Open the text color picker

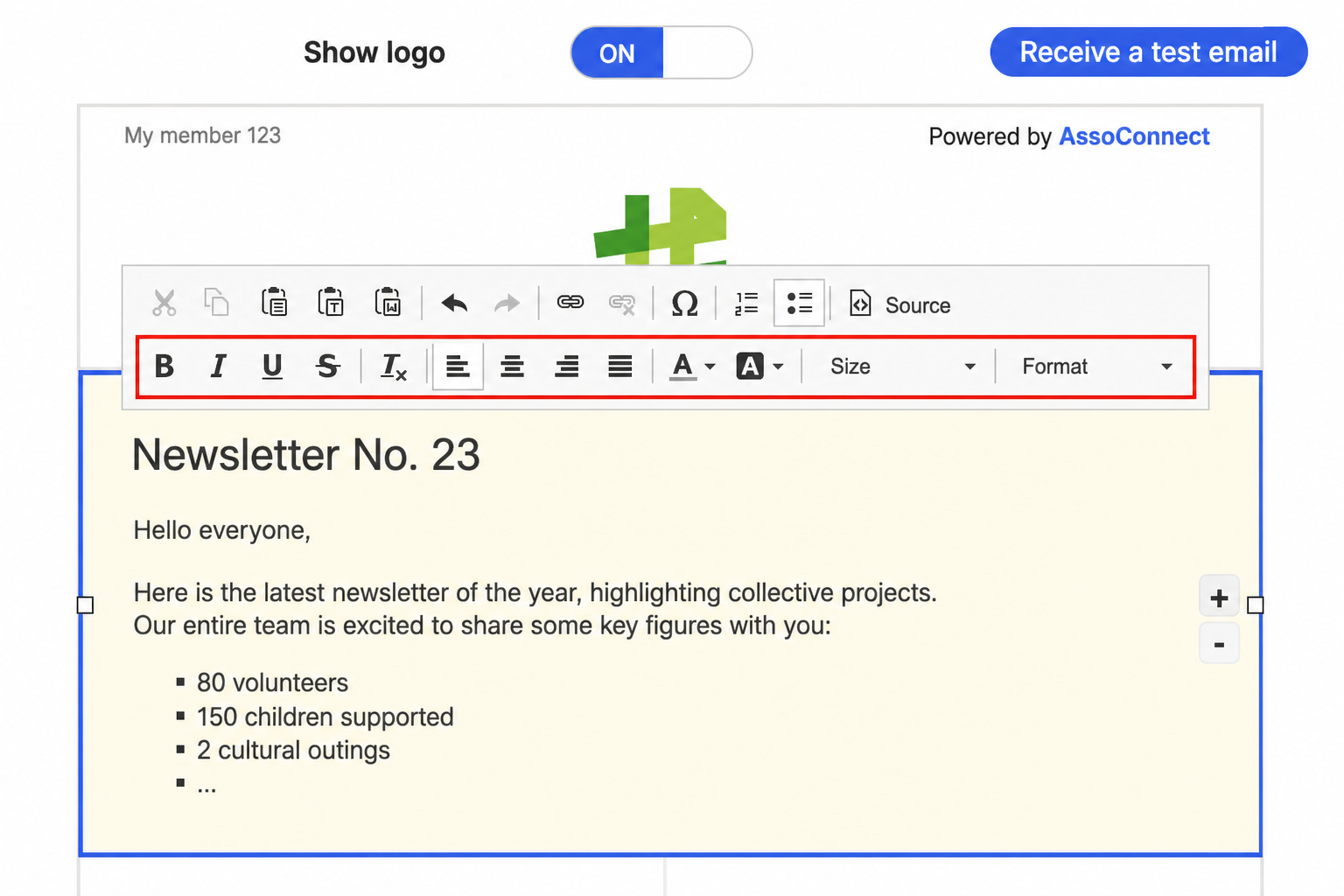point(692,366)
